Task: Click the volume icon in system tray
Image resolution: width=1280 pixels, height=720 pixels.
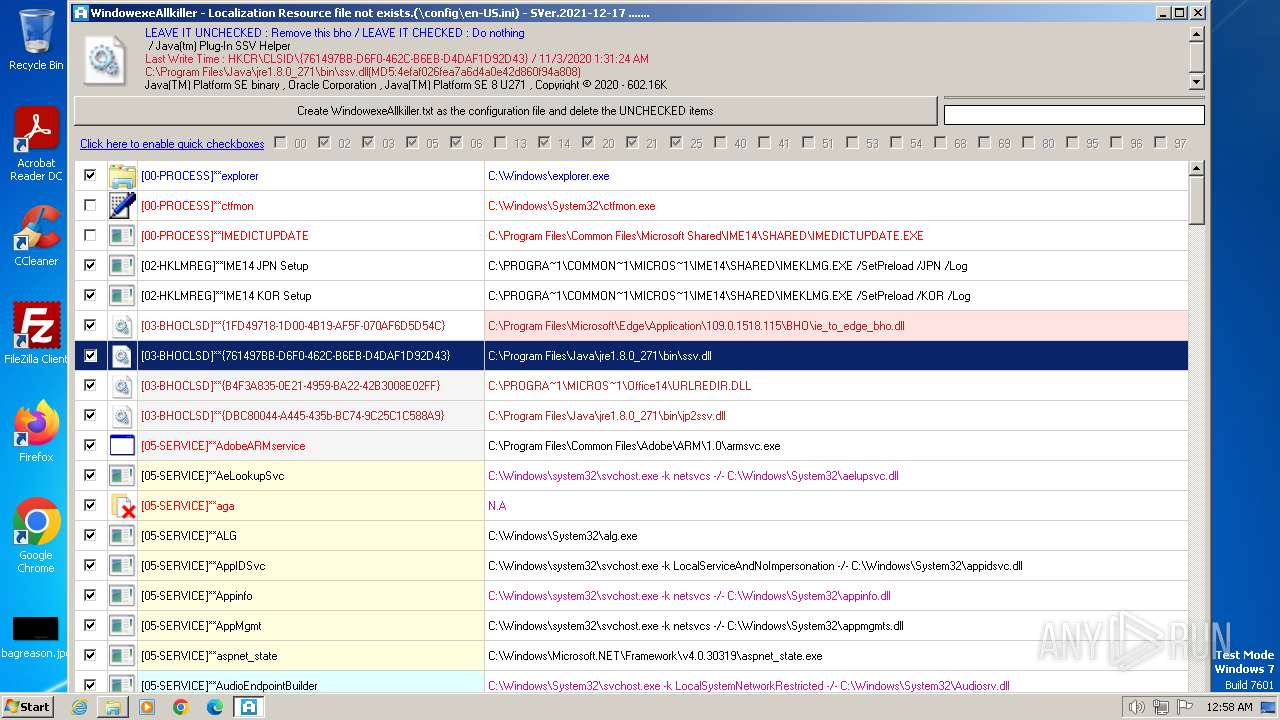Action: [x=1137, y=707]
